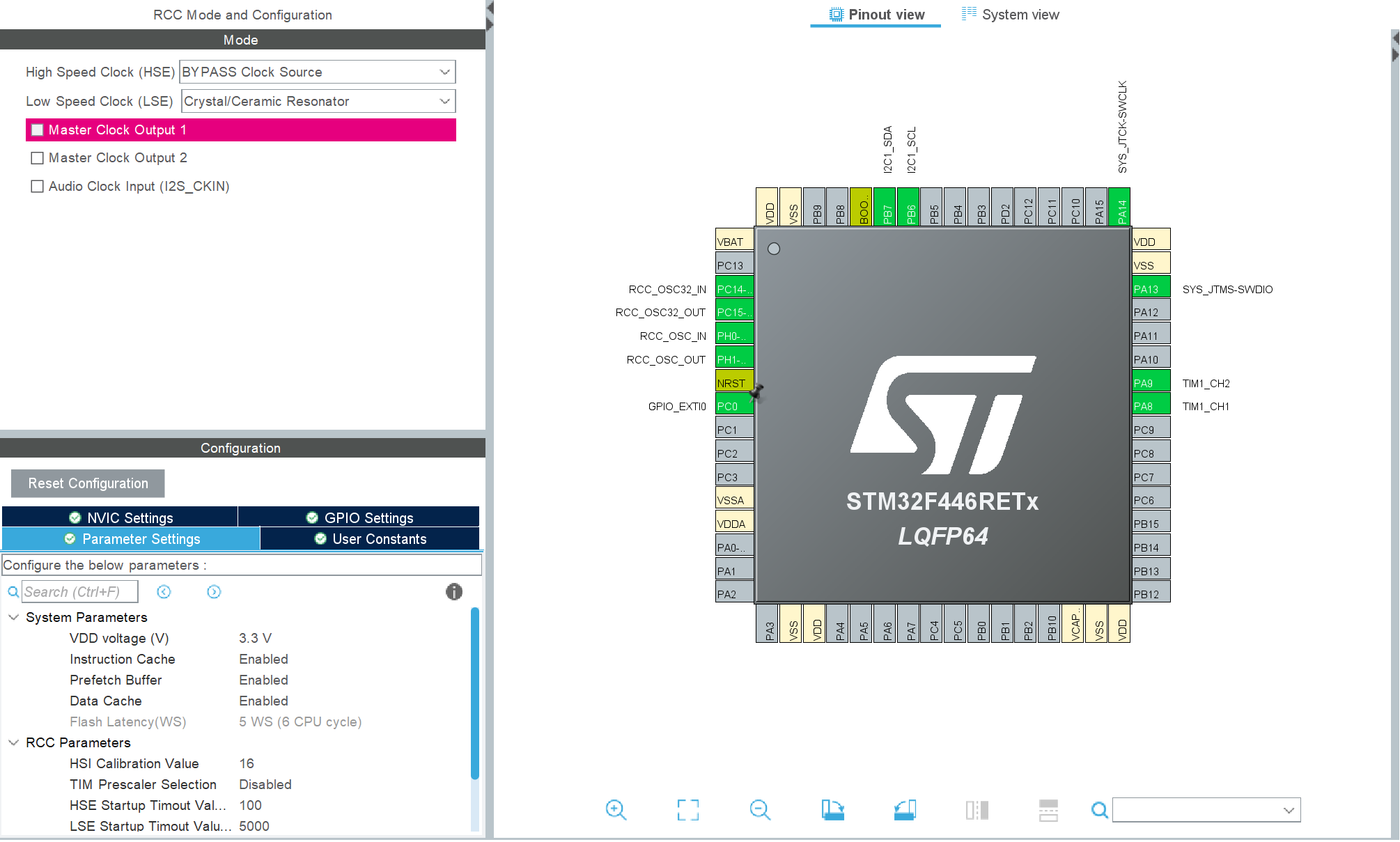
Task: Select the PA15 pin on chip
Action: tap(1096, 207)
